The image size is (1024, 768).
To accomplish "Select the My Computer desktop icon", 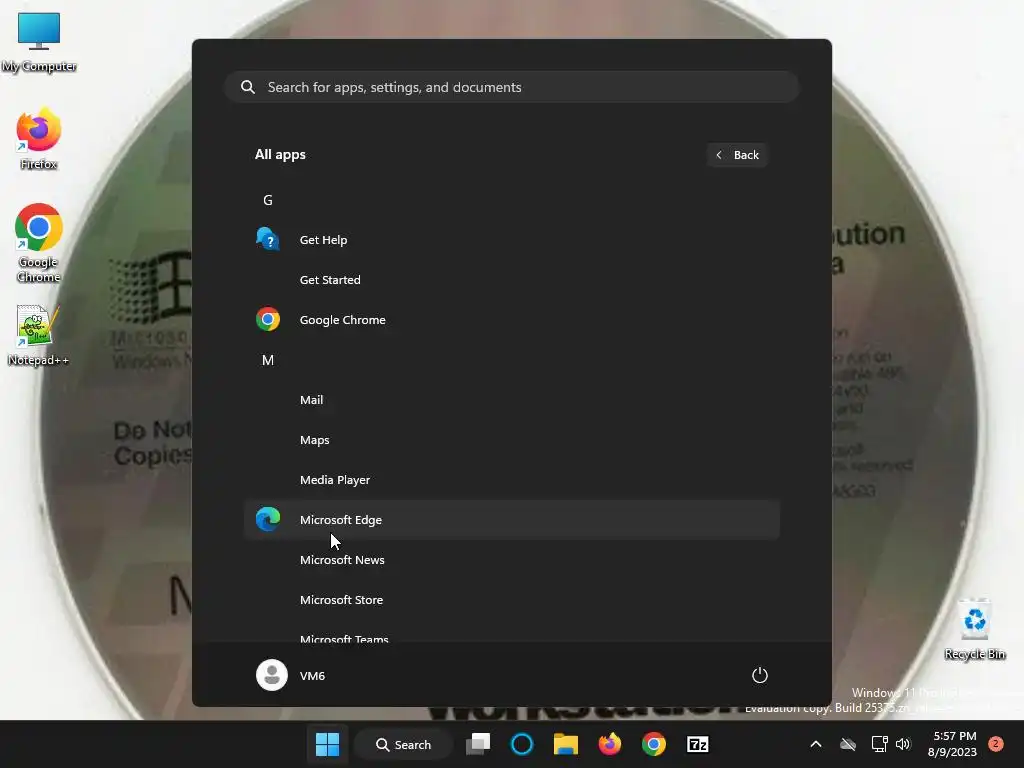I will (39, 42).
